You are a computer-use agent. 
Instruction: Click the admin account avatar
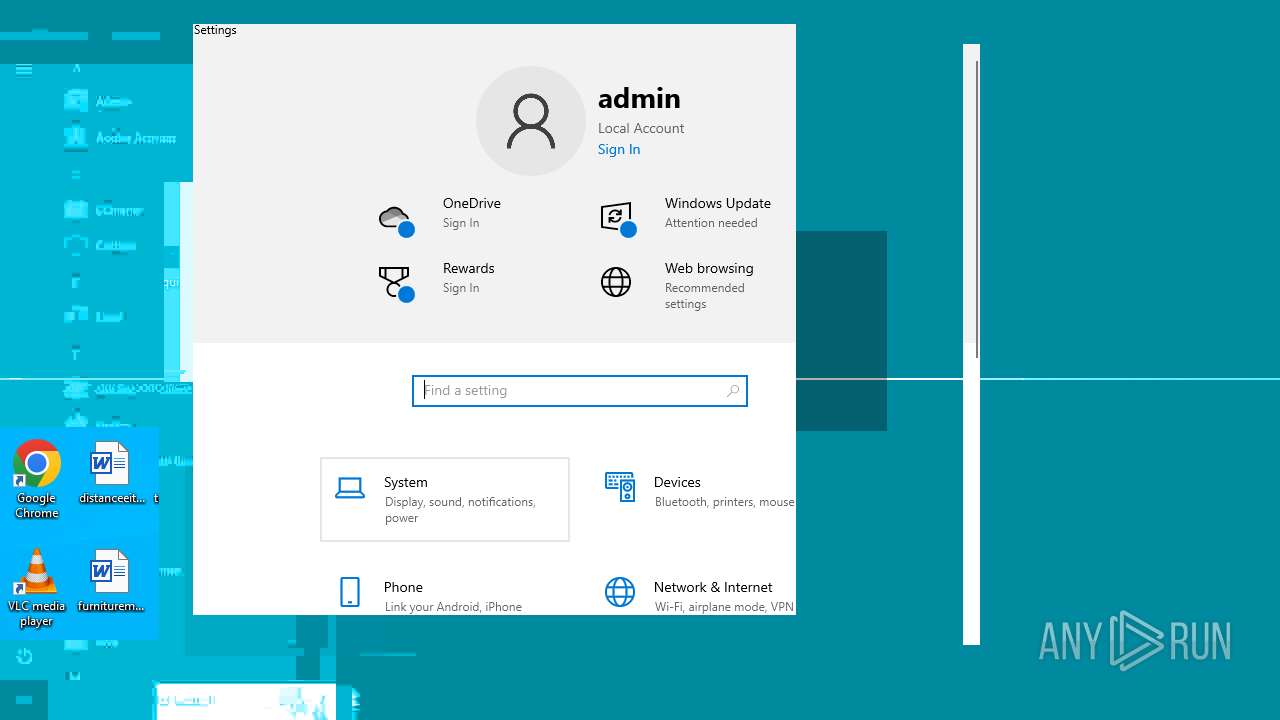[x=531, y=121]
